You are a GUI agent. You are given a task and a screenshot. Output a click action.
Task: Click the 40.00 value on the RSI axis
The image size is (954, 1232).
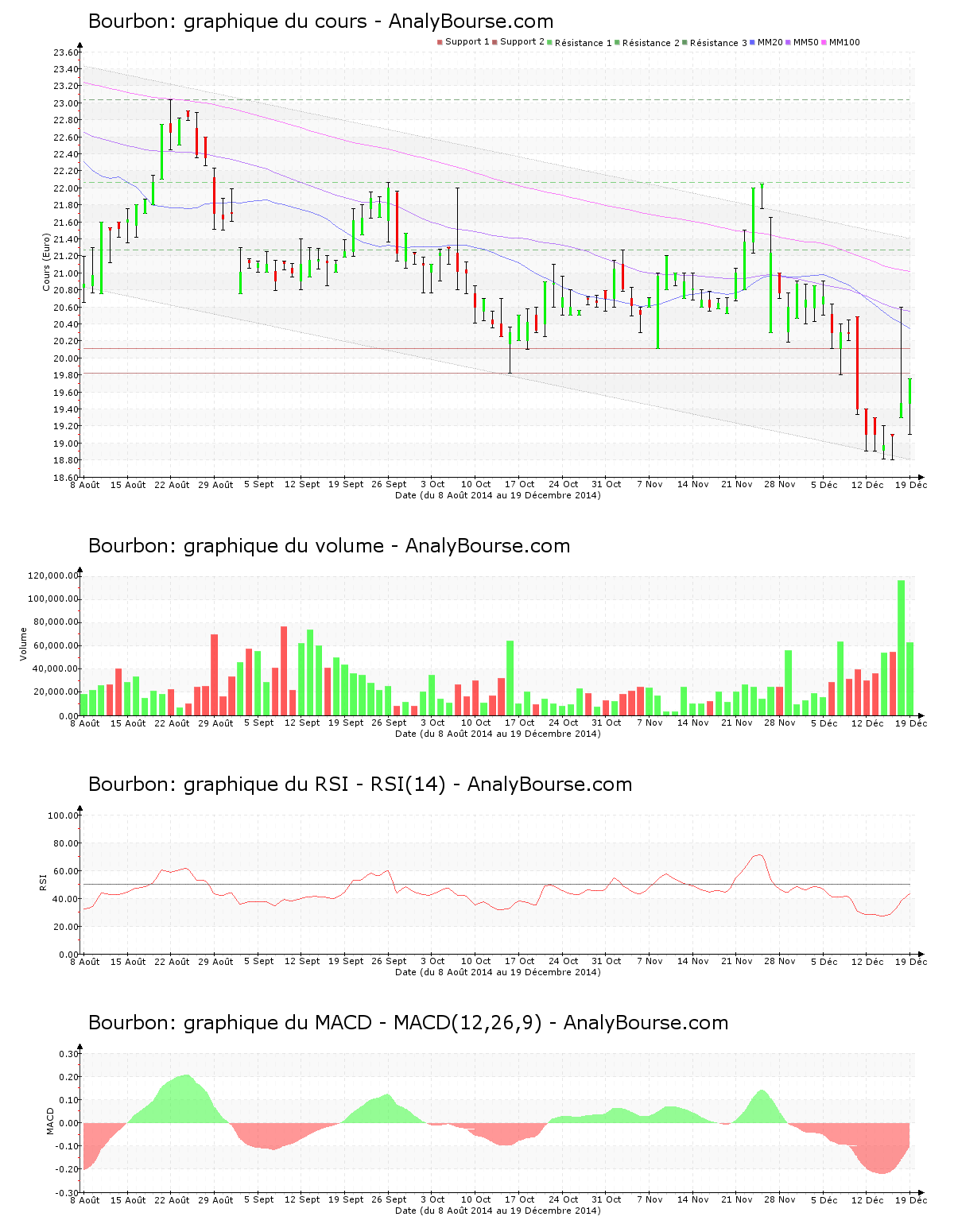66,899
